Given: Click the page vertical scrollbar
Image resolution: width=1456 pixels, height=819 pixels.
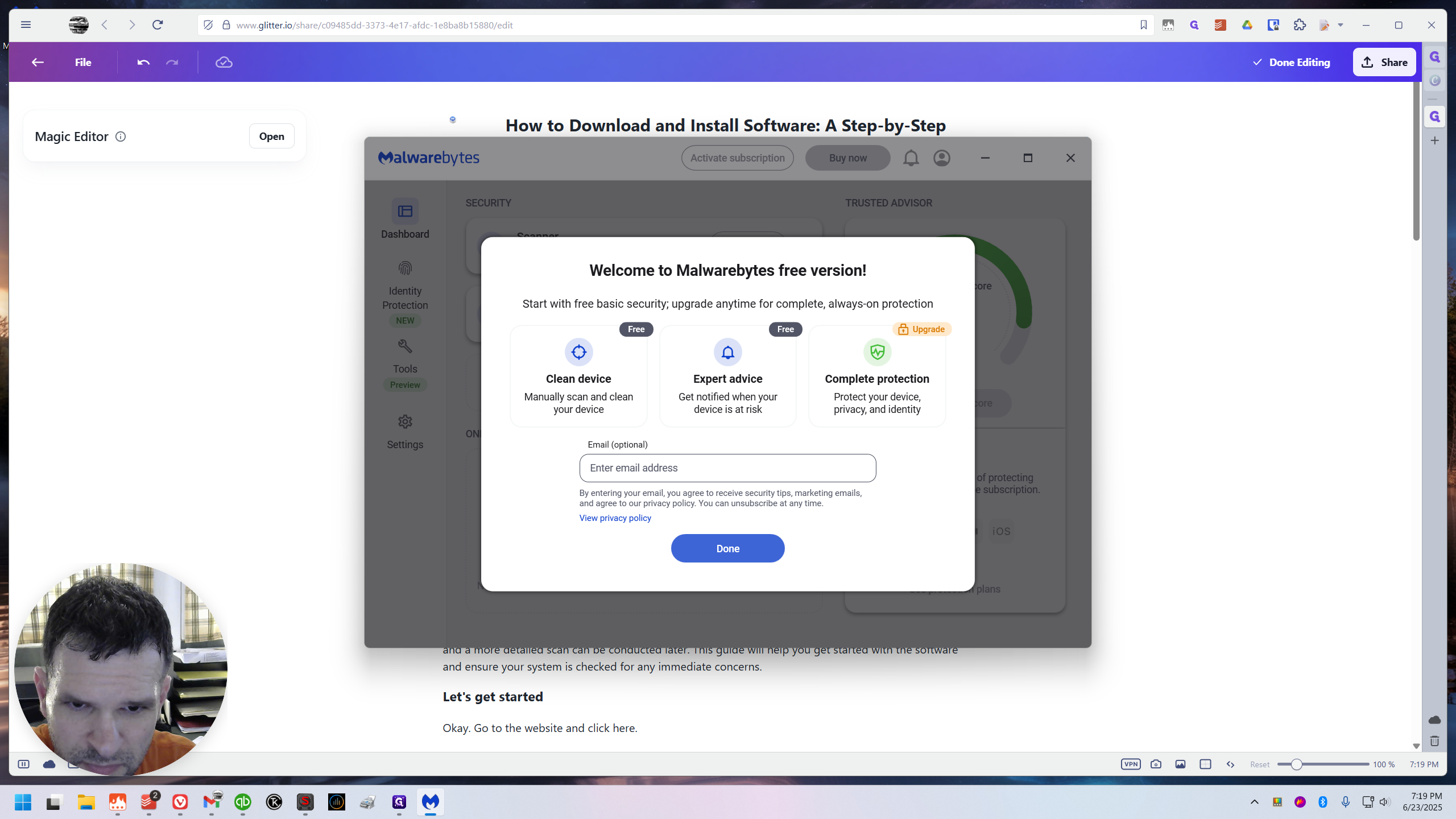Looking at the screenshot, I should click(x=1416, y=162).
